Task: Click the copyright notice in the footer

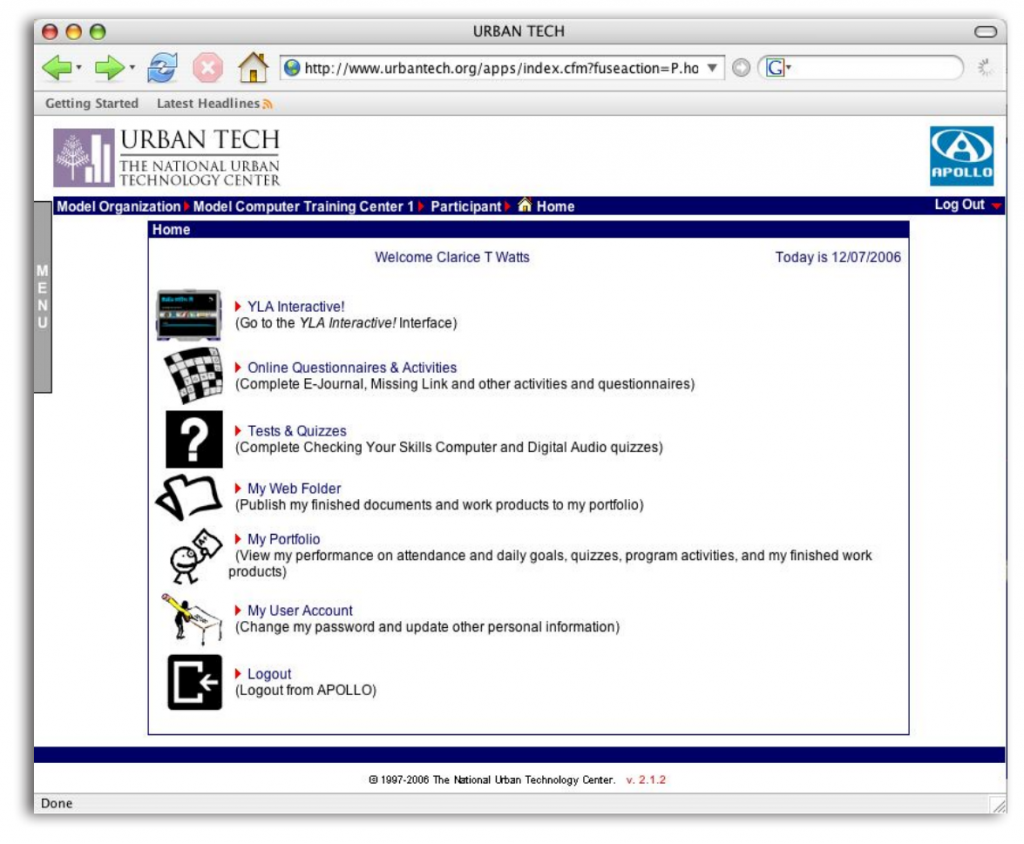Action: (492, 779)
